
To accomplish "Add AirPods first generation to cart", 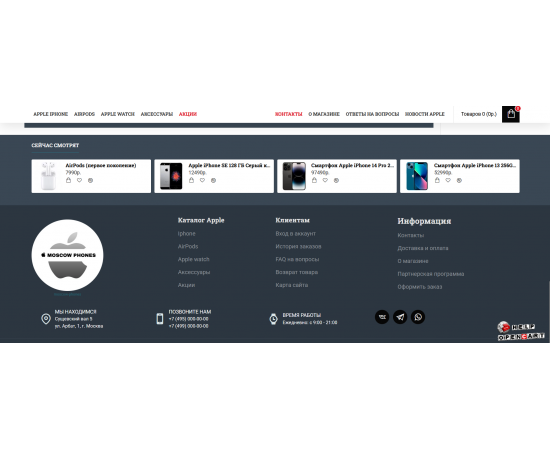I will point(68,180).
